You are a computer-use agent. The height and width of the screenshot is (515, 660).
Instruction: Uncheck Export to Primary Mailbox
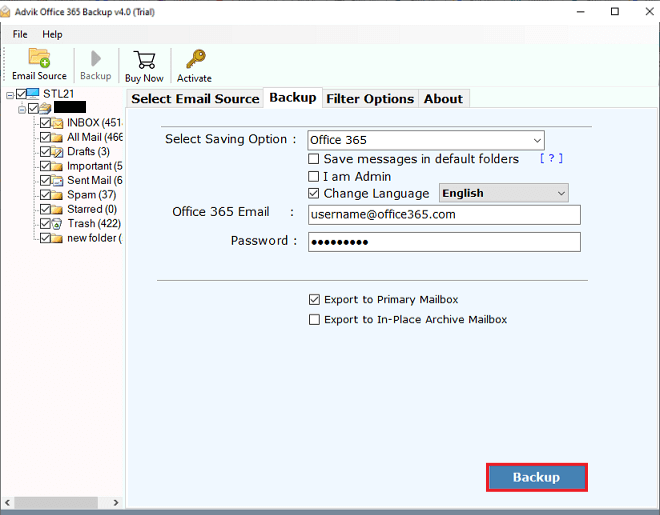[x=314, y=300]
